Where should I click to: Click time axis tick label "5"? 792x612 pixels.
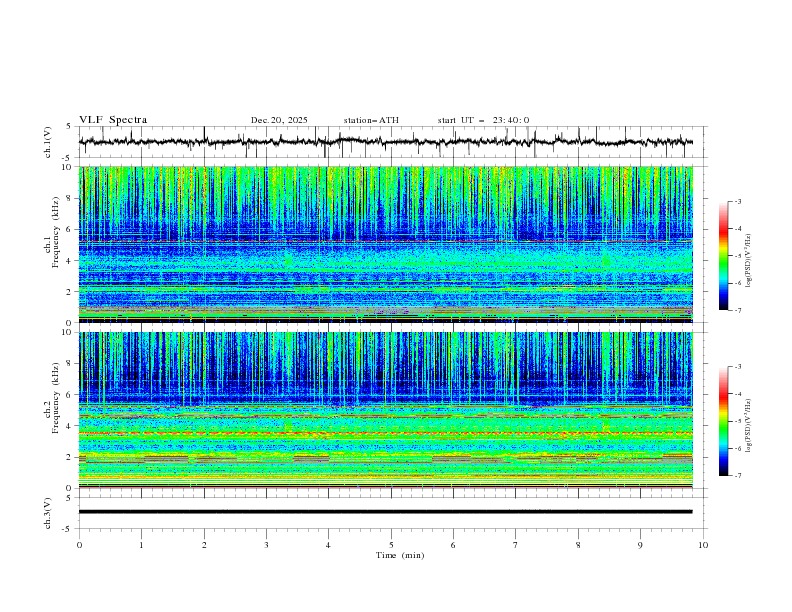point(391,545)
